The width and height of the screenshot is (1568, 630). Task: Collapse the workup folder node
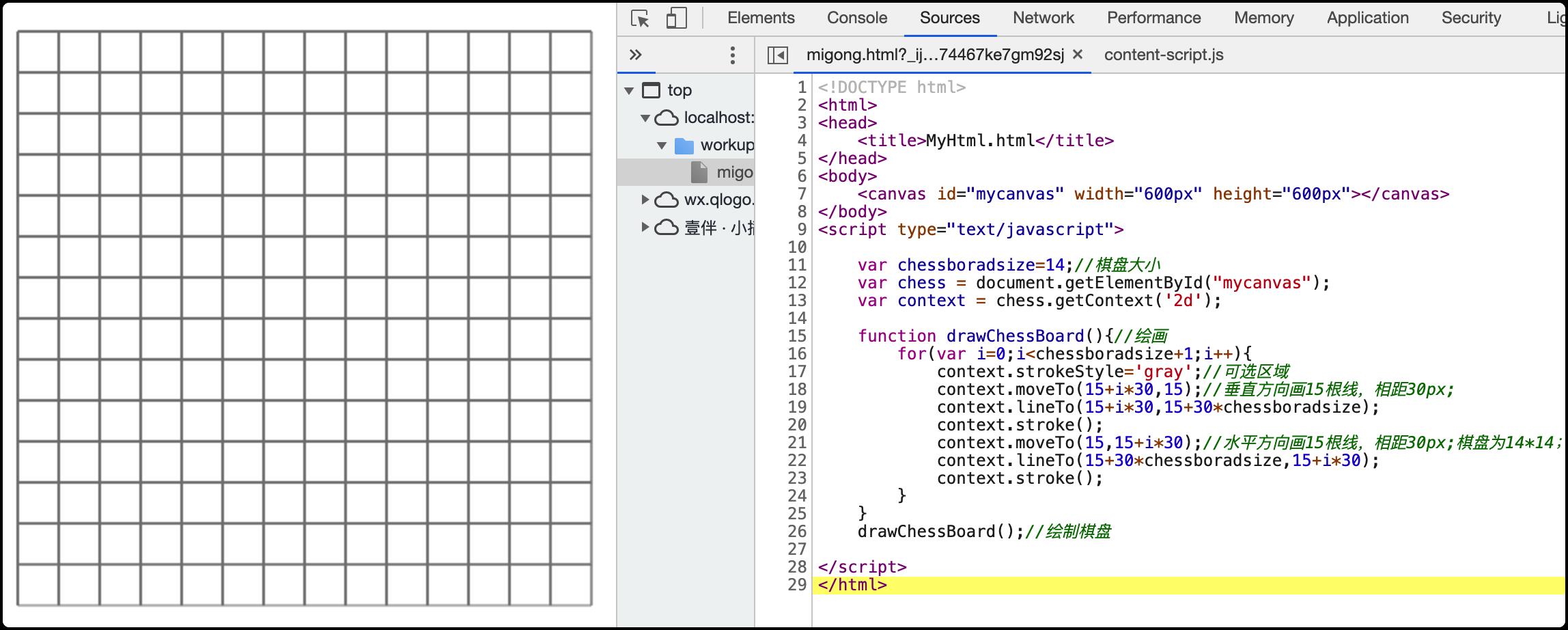pyautogui.click(x=662, y=146)
